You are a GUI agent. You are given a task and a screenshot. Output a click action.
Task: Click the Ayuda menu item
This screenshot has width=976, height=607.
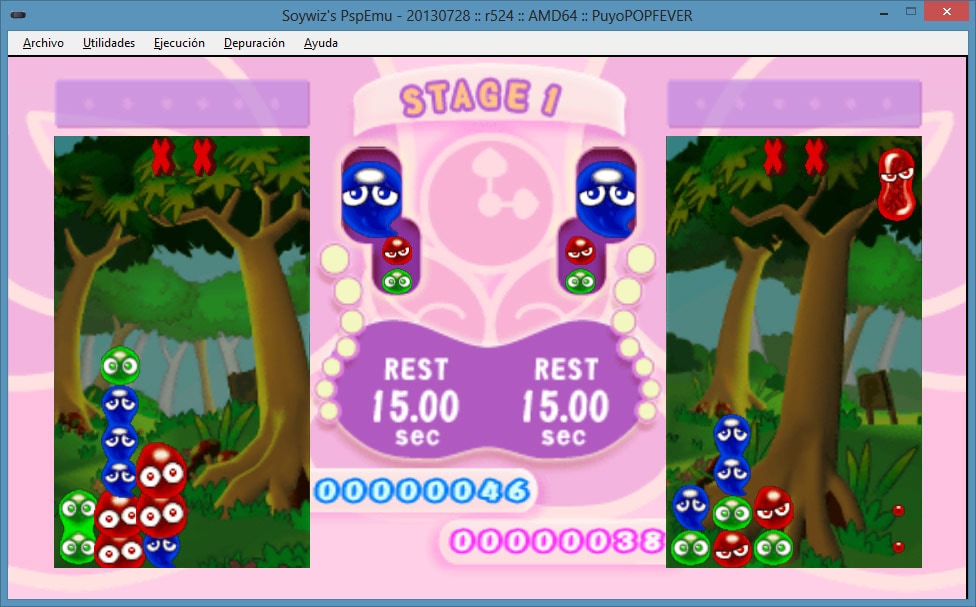click(x=321, y=43)
